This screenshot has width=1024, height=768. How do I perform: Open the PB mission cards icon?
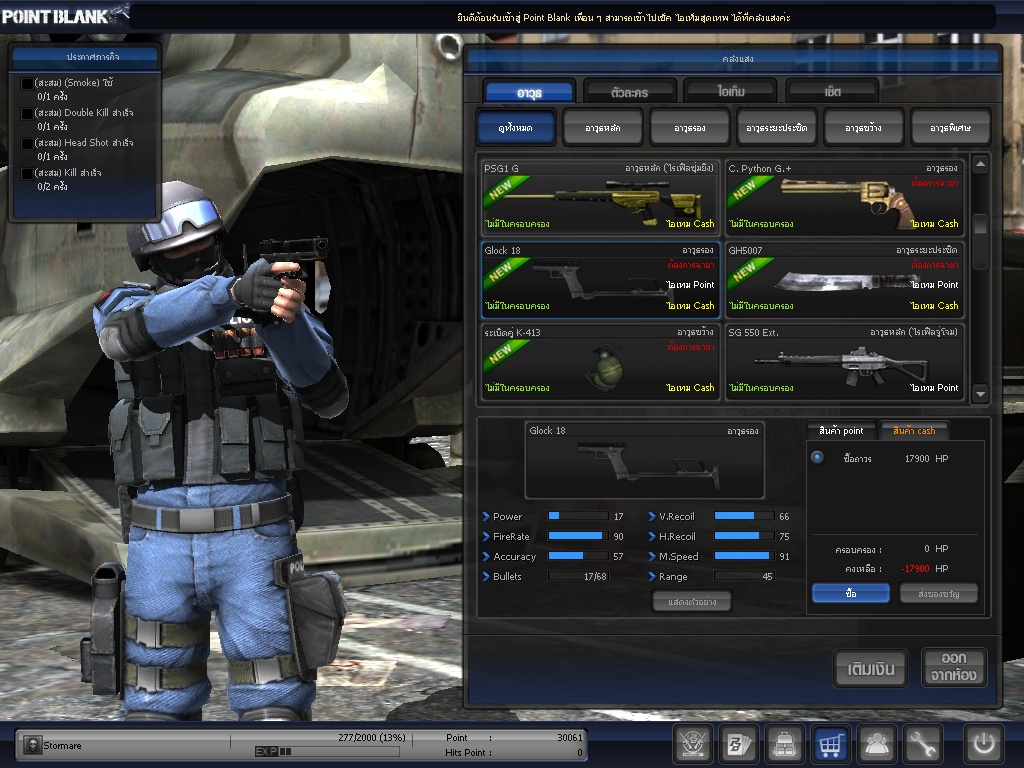(739, 744)
